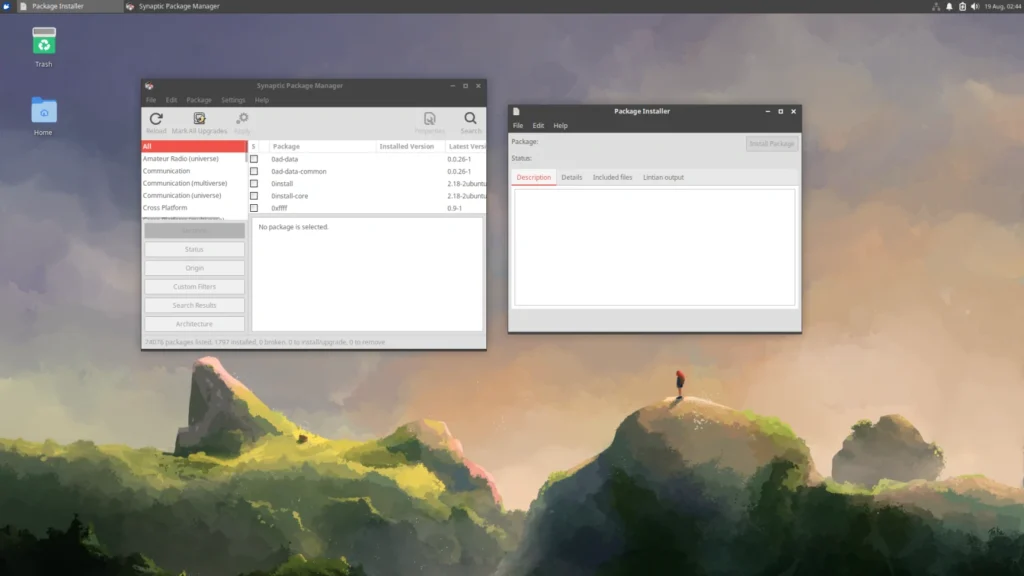Select the All section in the list
The width and height of the screenshot is (1024, 576).
coord(194,146)
